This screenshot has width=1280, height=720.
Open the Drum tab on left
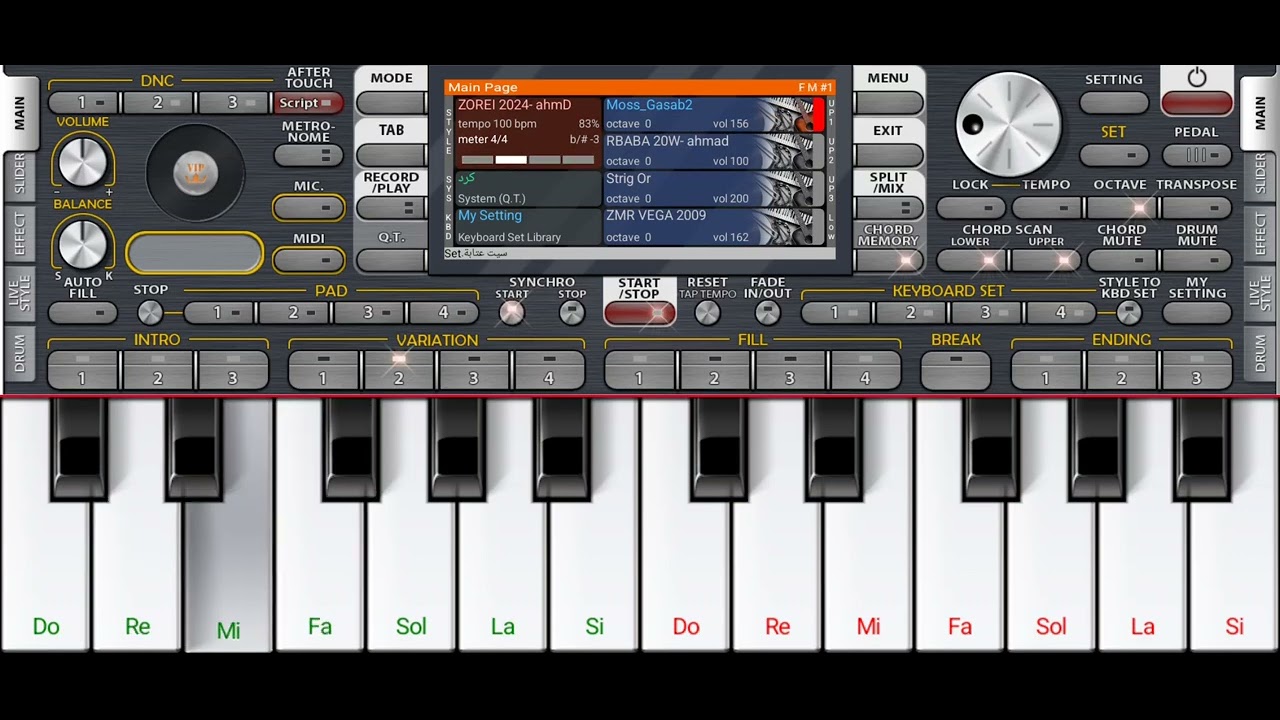(20, 353)
